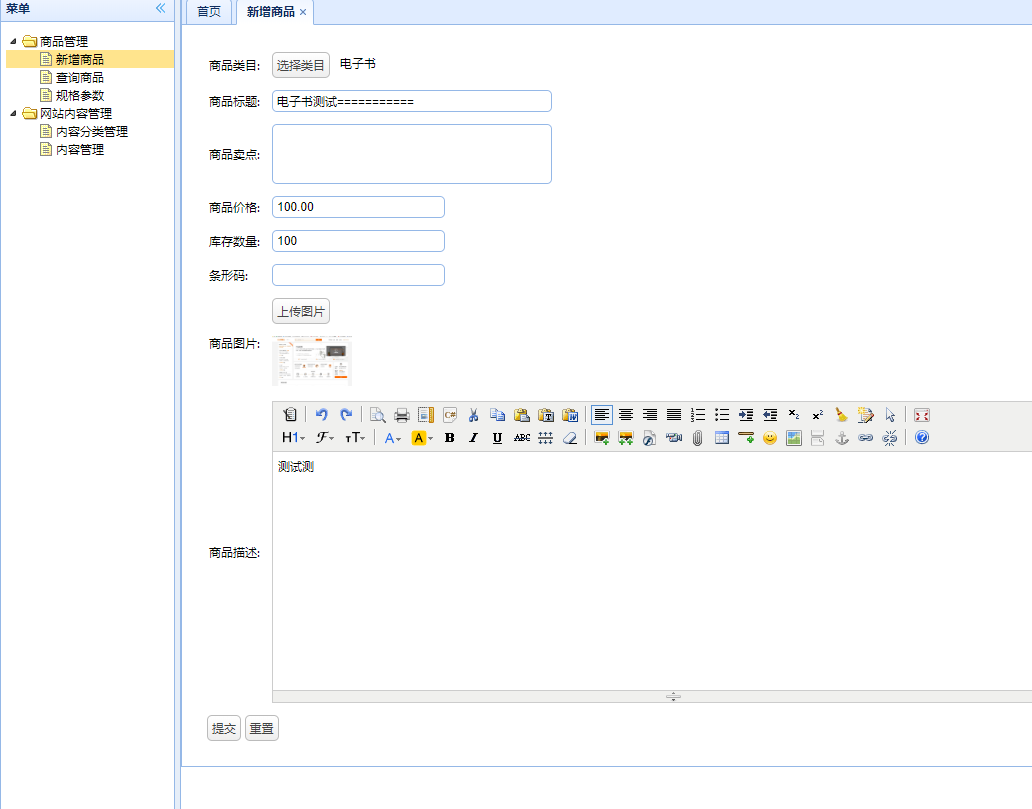Open the font size dropdown
The width and height of the screenshot is (1032, 809).
coord(355,438)
